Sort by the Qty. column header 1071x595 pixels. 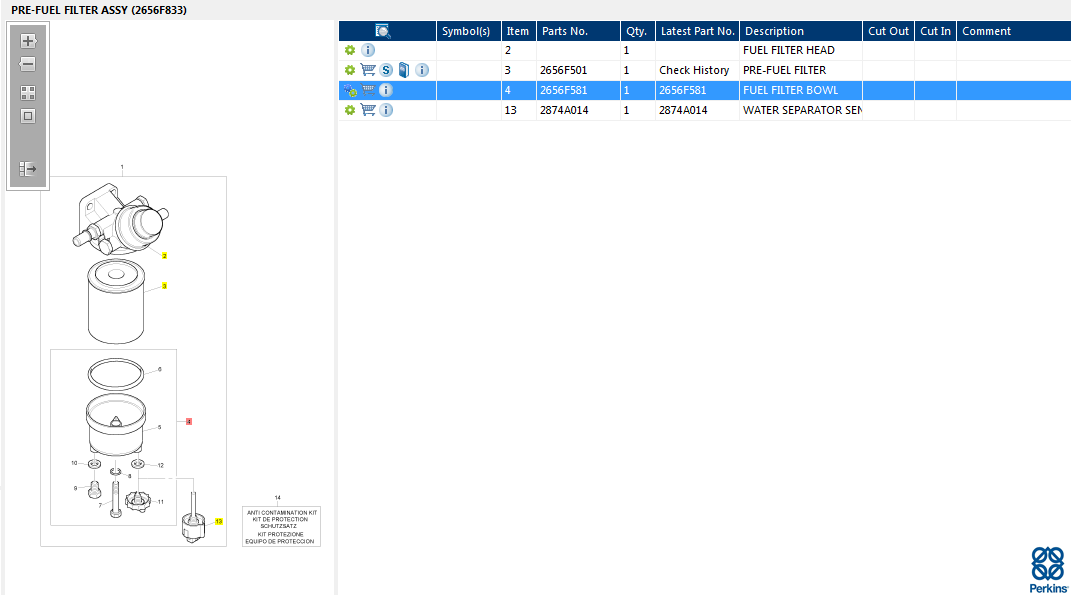point(638,31)
